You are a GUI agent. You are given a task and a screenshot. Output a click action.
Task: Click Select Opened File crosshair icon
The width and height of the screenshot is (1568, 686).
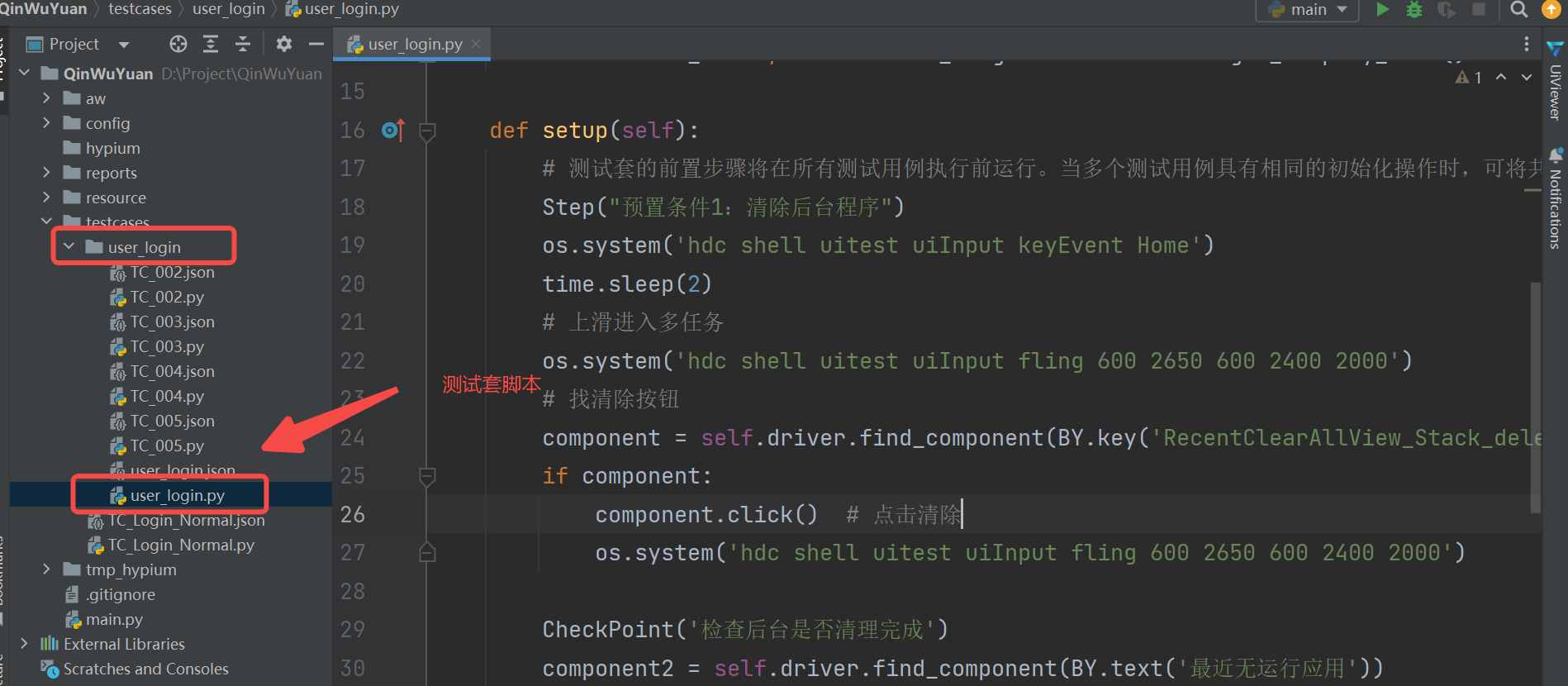(178, 44)
